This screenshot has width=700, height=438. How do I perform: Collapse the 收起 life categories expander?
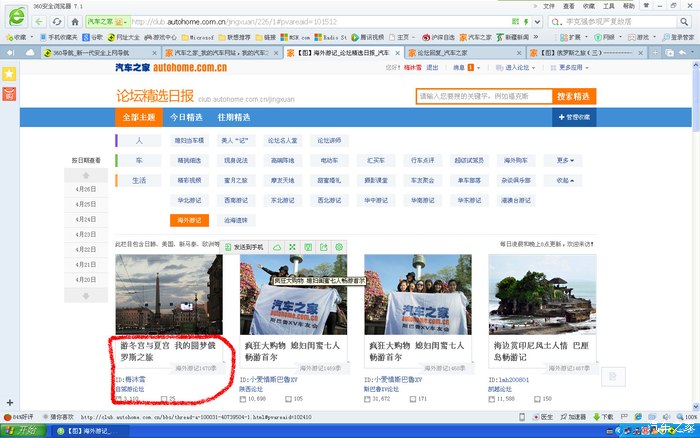tap(567, 180)
